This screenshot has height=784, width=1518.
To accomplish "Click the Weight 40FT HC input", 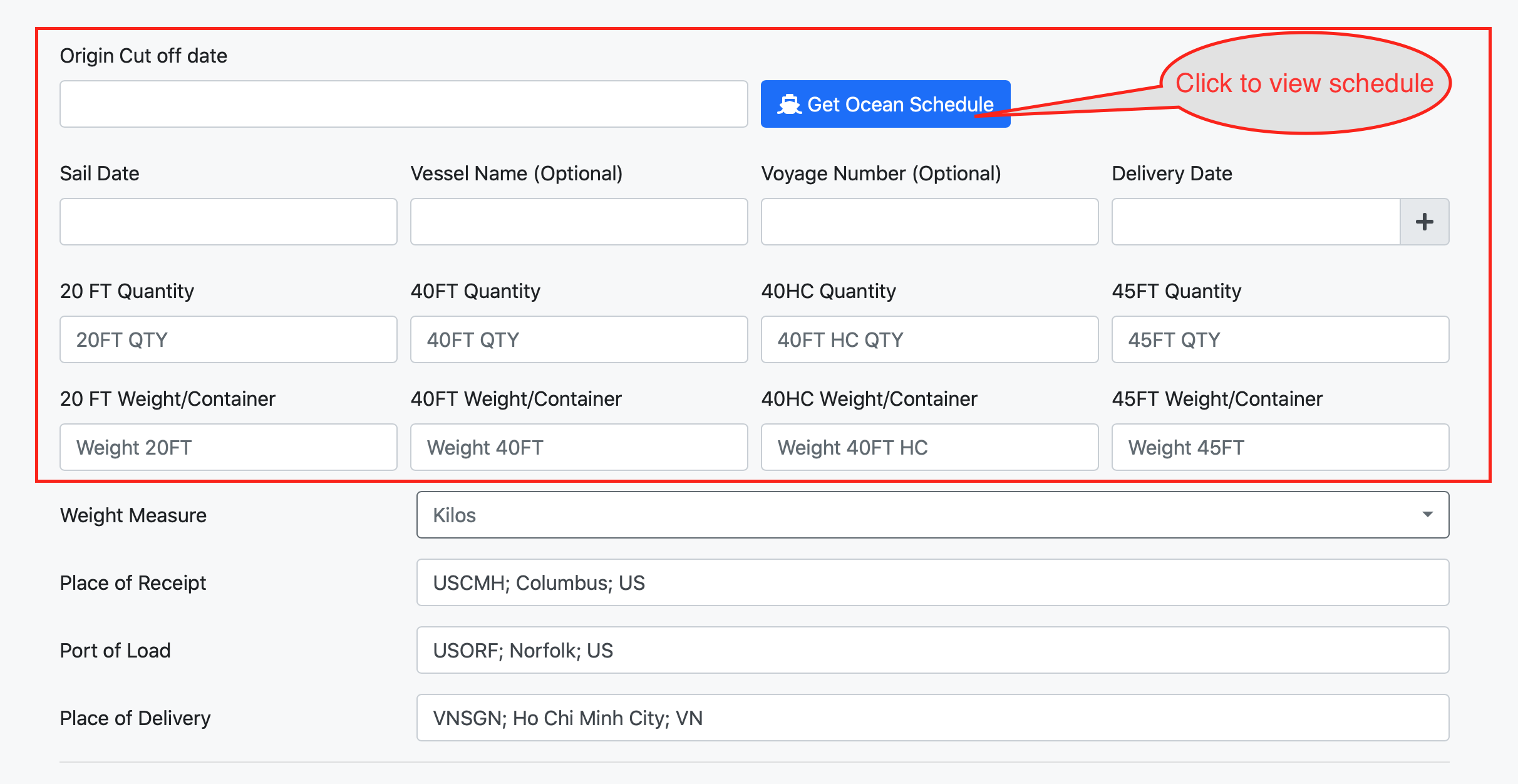I will 929,447.
